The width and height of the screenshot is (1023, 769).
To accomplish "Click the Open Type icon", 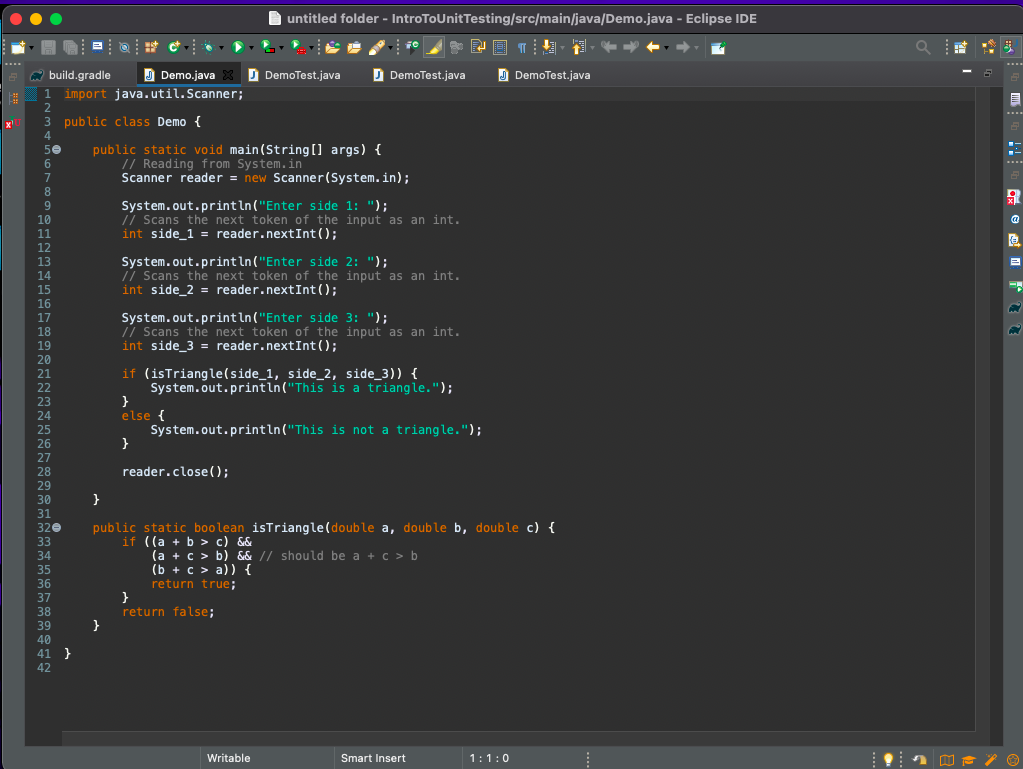I will click(333, 47).
